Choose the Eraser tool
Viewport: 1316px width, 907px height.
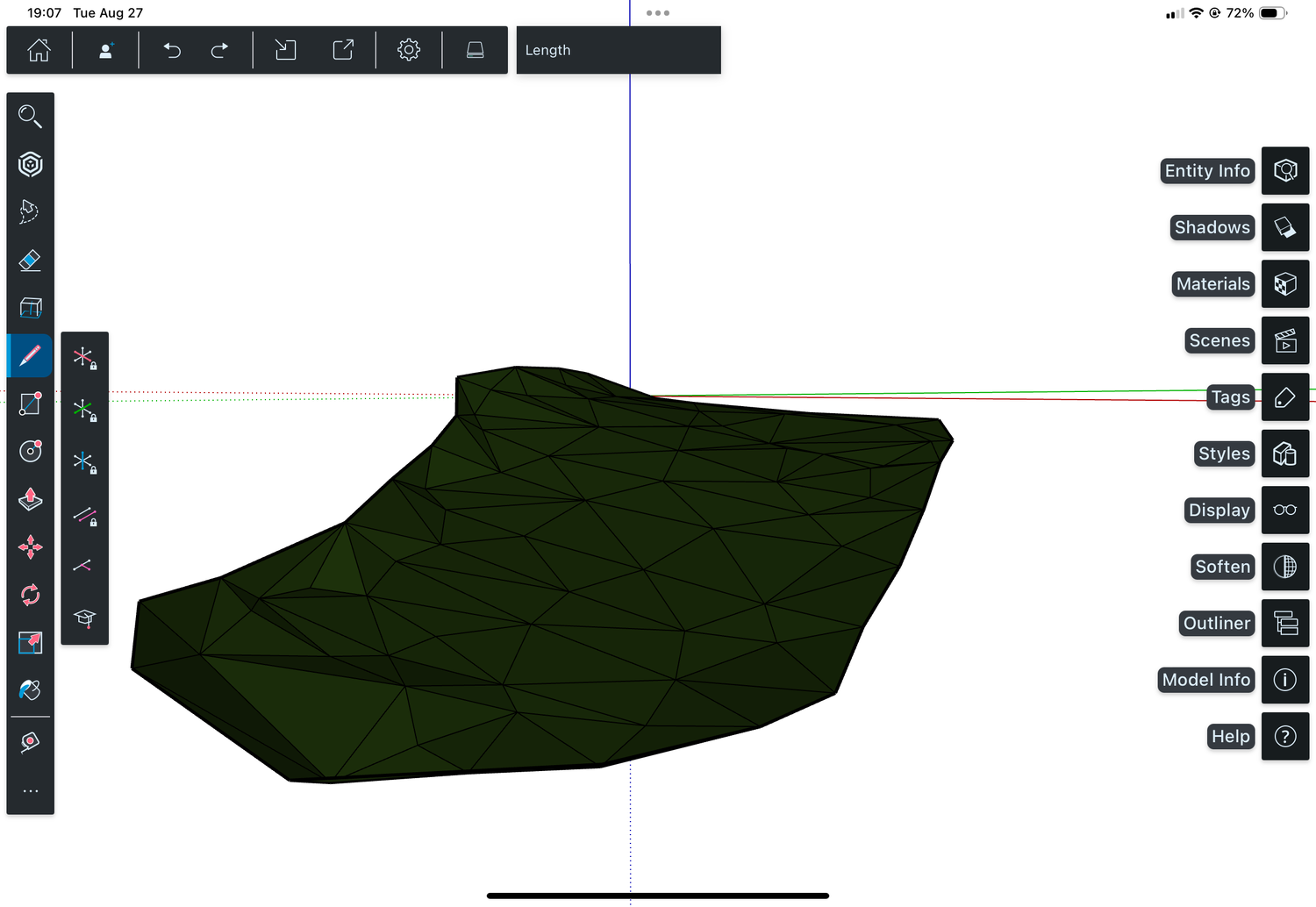(30, 260)
